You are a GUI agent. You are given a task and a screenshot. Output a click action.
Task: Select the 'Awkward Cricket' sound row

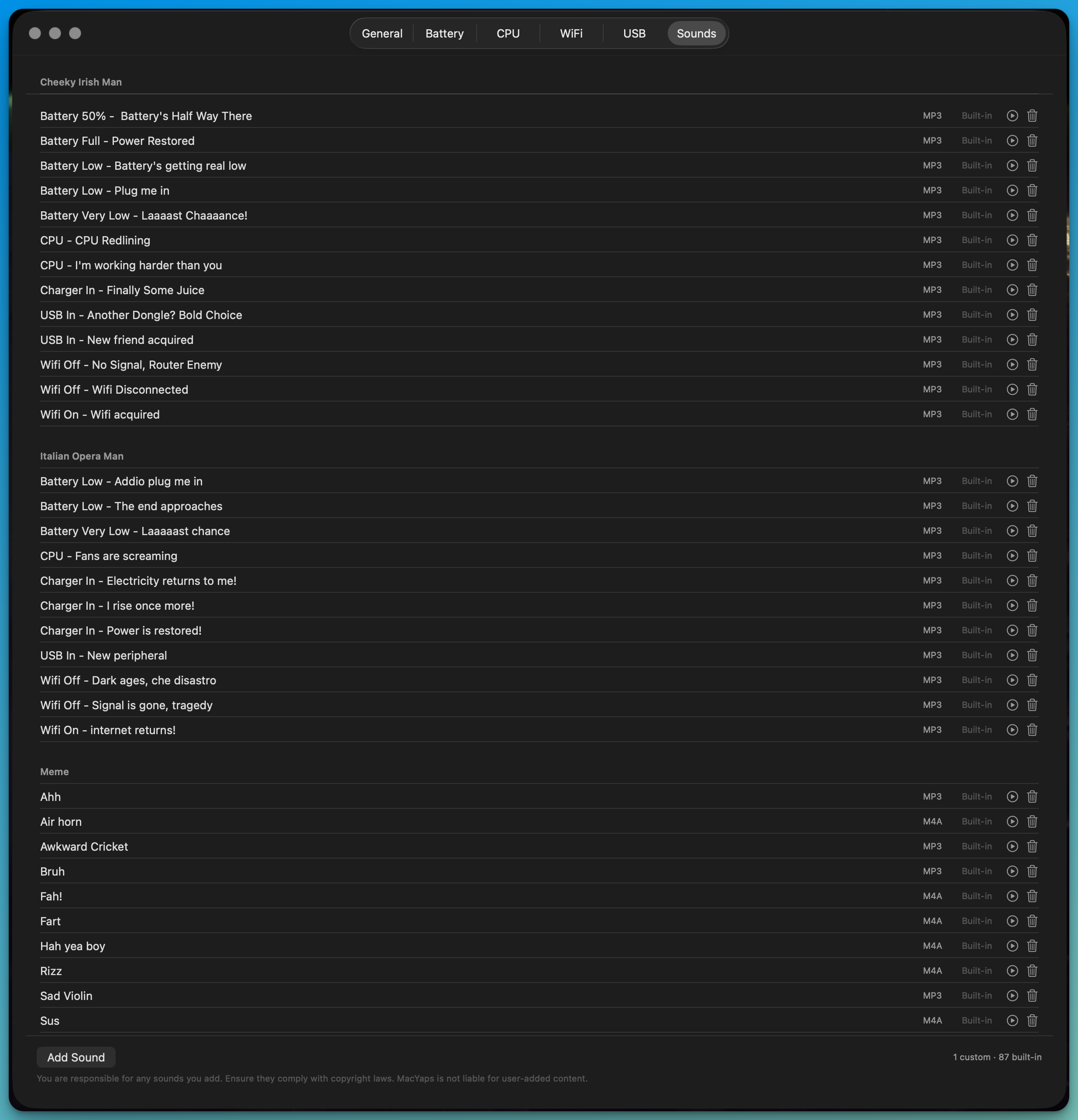84,846
